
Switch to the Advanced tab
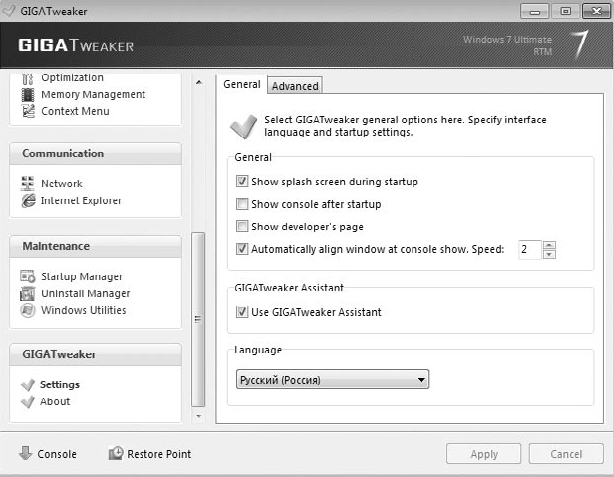click(295, 86)
